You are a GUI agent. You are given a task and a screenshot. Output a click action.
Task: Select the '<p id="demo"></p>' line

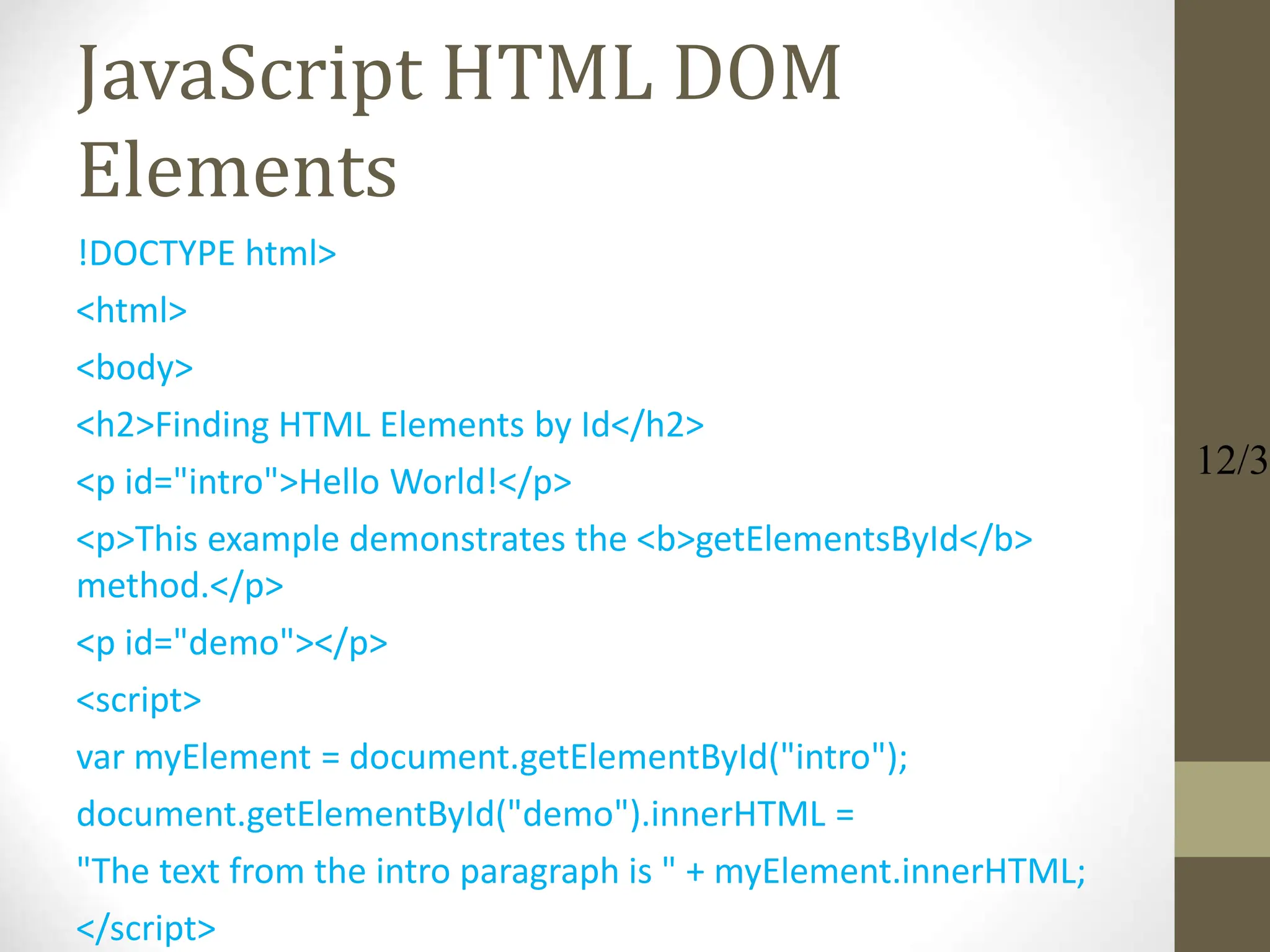pos(232,643)
